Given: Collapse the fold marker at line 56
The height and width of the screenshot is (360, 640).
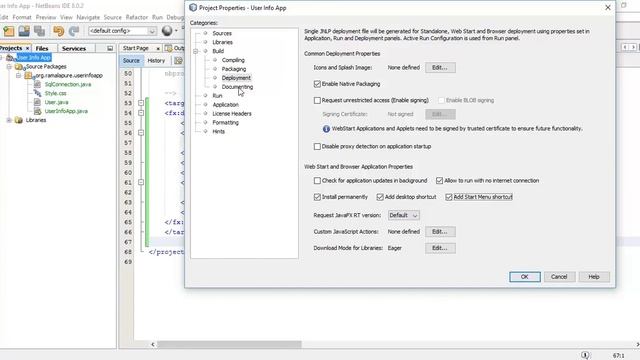Looking at the screenshot, I should point(141,133).
